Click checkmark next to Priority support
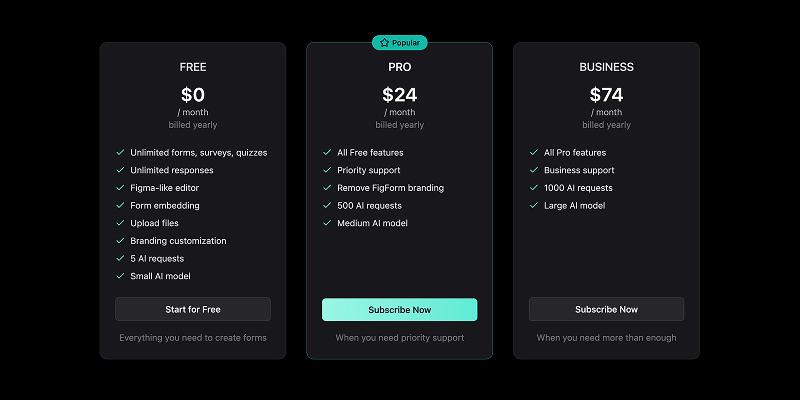 tap(327, 171)
